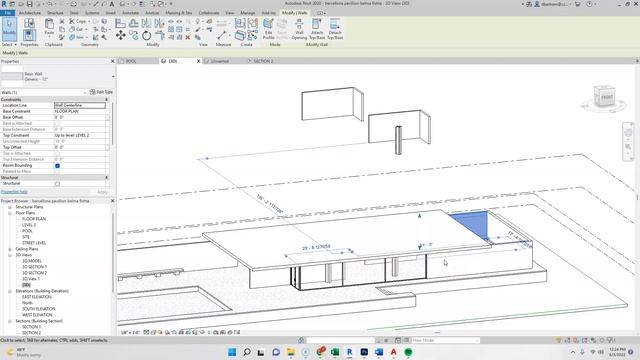Screen dimensions: 640x360
Task: Switch to the Manage ribbon tab
Action: [x=247, y=13]
